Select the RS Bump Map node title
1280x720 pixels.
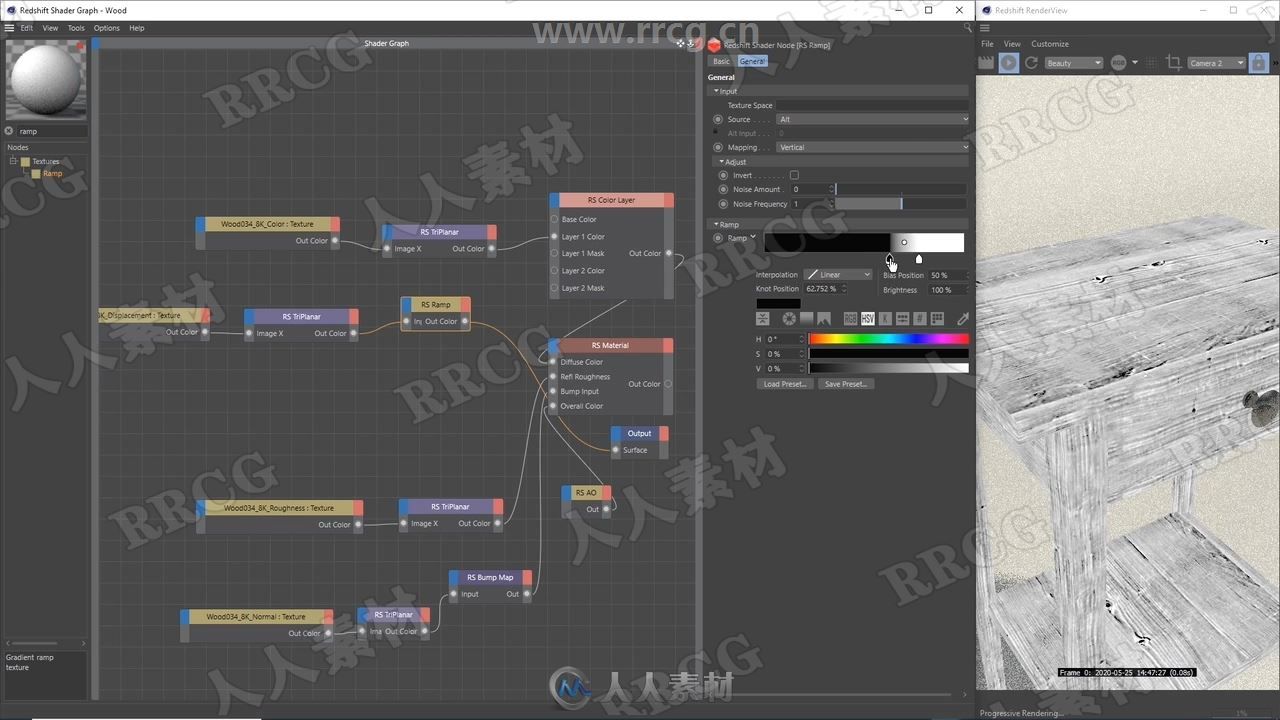coord(490,577)
